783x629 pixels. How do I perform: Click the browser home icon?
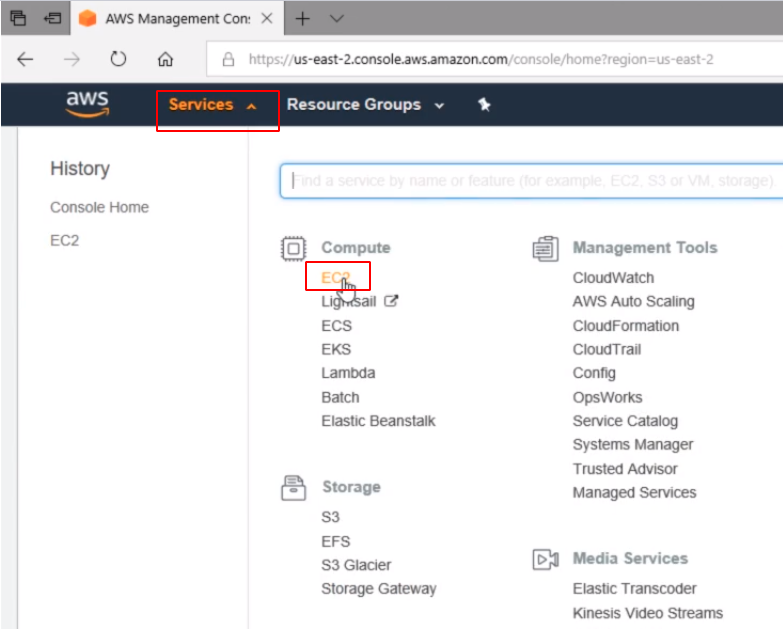[x=165, y=59]
